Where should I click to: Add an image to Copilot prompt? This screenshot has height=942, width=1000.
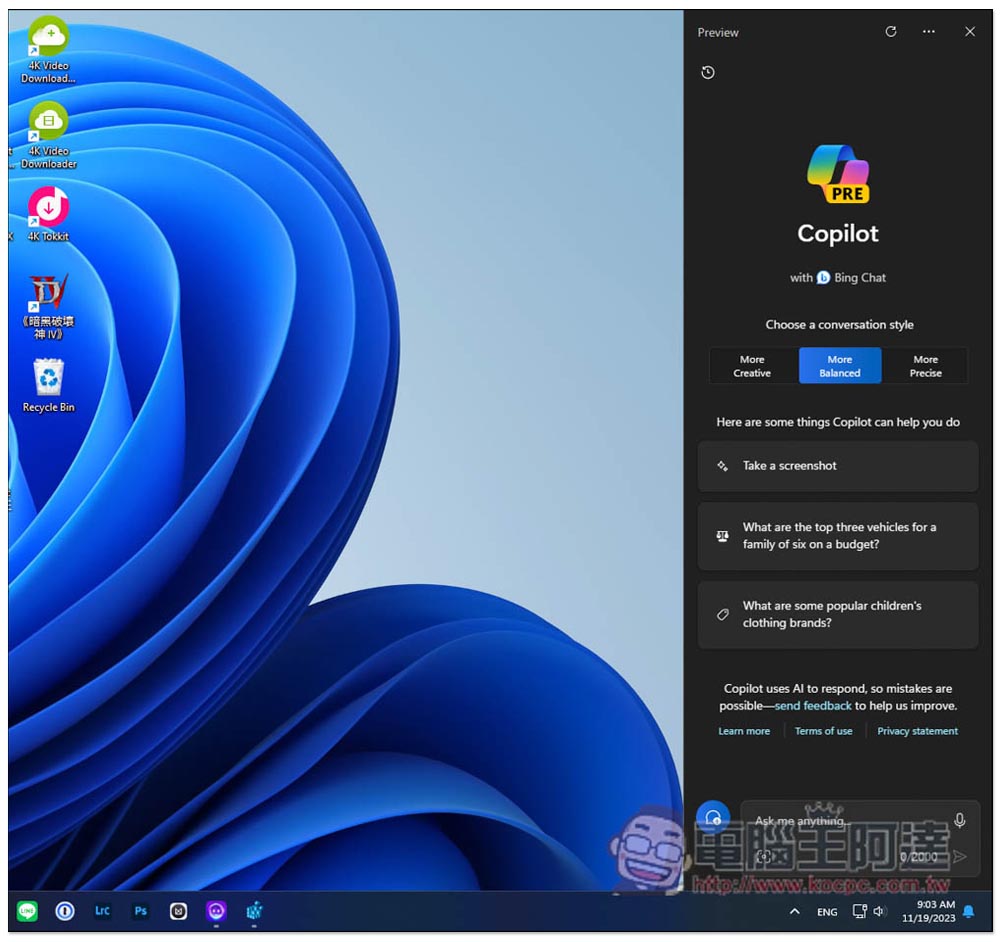pos(763,857)
